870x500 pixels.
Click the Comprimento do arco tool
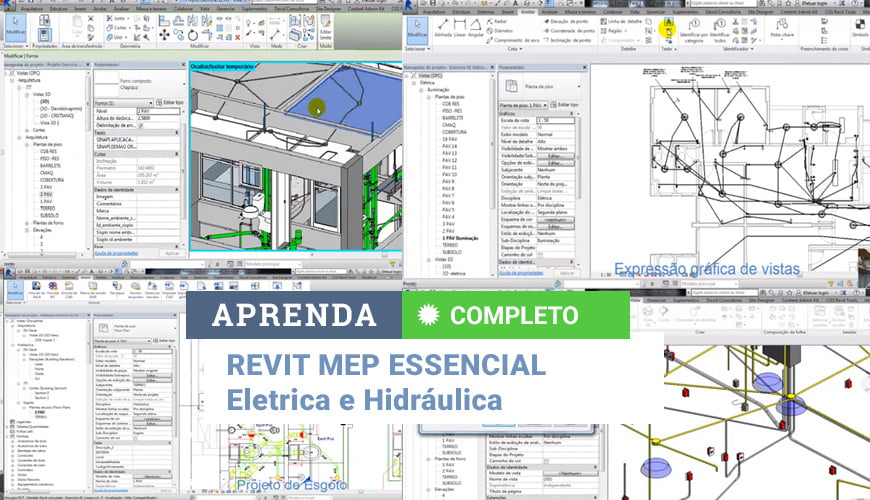513,40
